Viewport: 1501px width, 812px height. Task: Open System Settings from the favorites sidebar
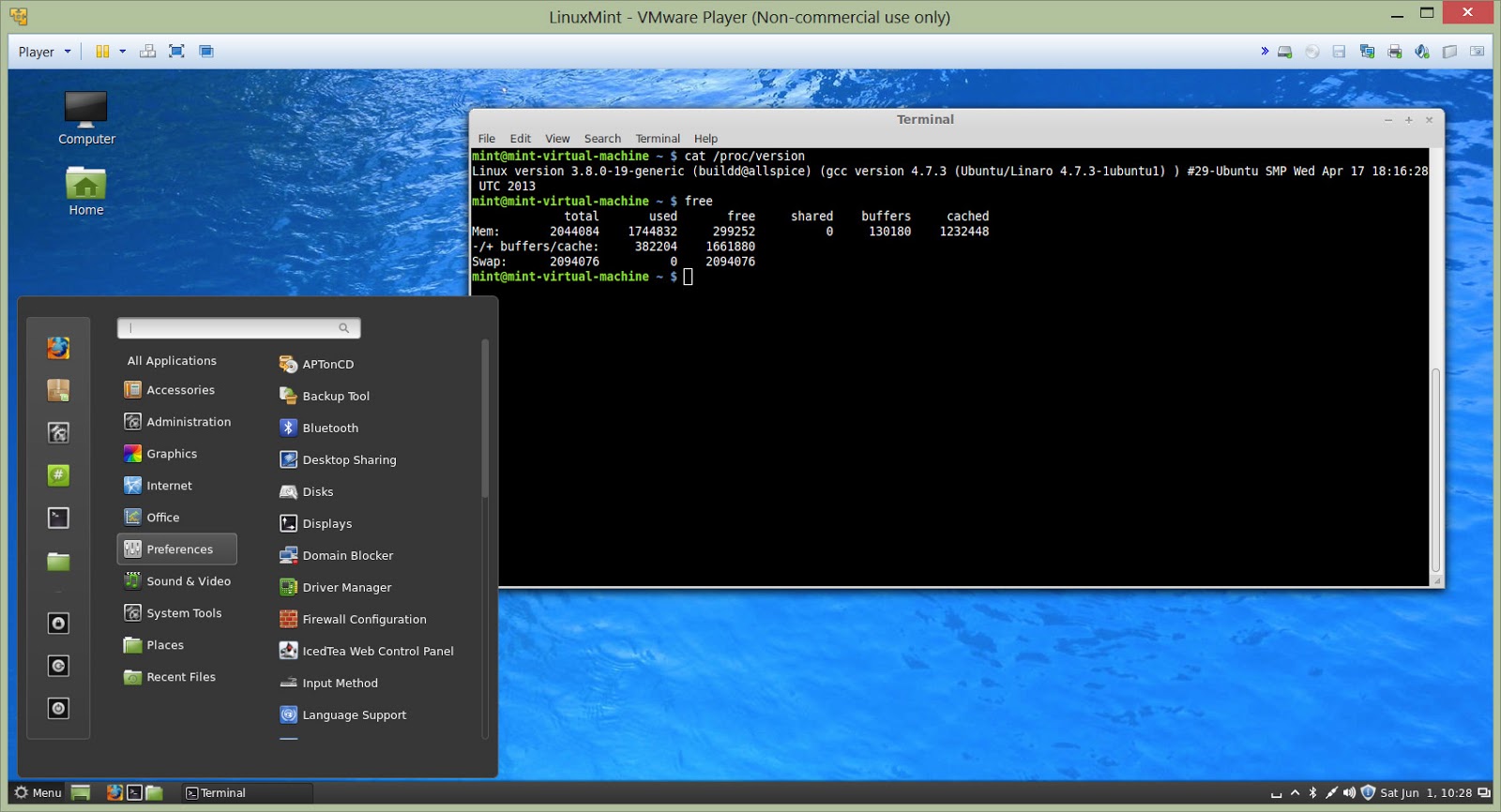tap(58, 432)
